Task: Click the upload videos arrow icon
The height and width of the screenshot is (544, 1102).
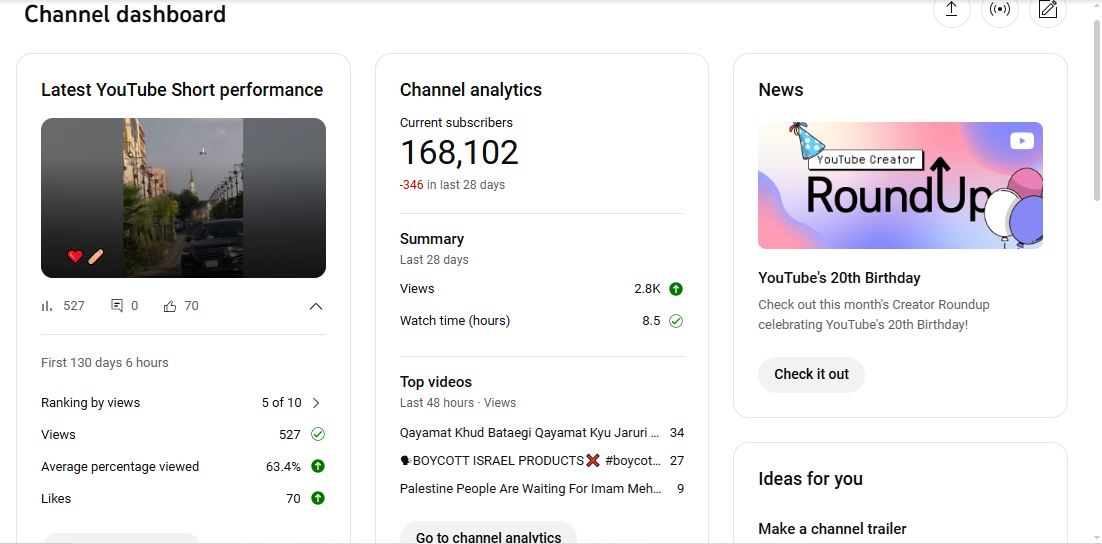Action: coord(951,10)
